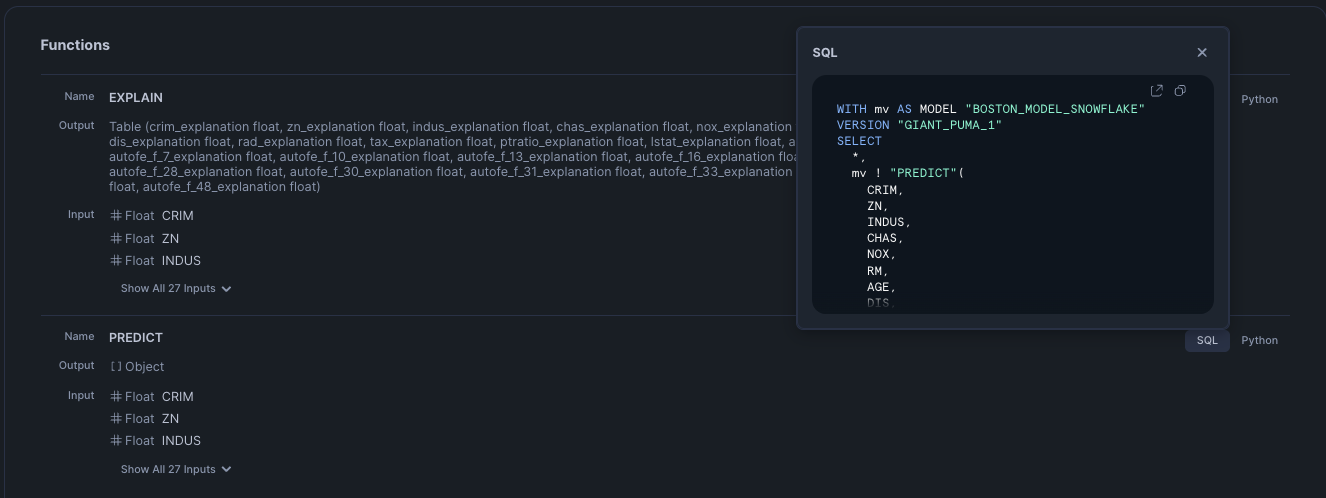Click the PREDICT function name
Image resolution: width=1326 pixels, height=498 pixels.
[x=136, y=338]
